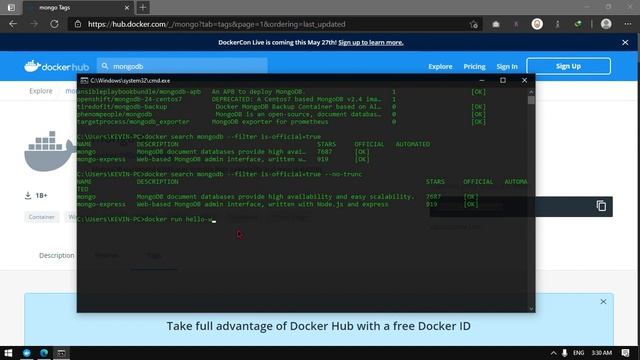Click the cmd scrollbar up arrow
Image resolution: width=640 pixels, height=360 pixels.
[531, 91]
